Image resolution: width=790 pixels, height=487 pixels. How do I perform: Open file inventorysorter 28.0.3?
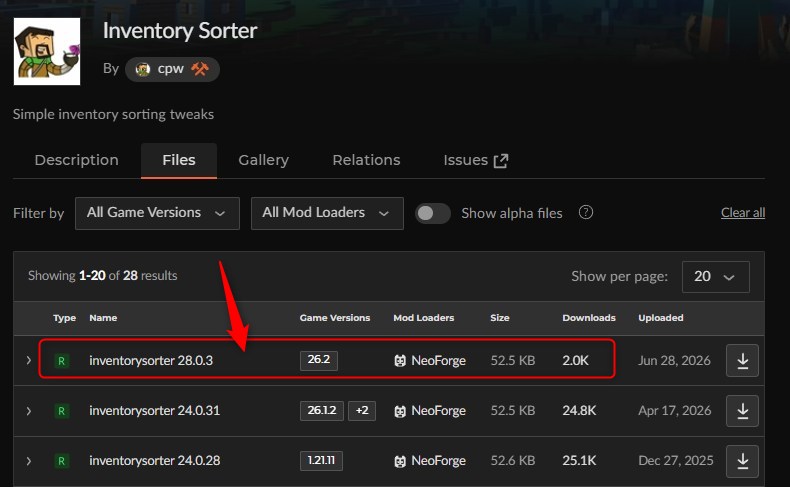tap(151, 361)
